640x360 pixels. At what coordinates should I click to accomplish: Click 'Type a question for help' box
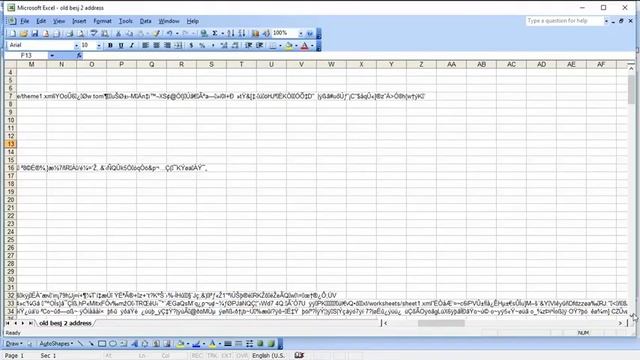click(x=564, y=21)
